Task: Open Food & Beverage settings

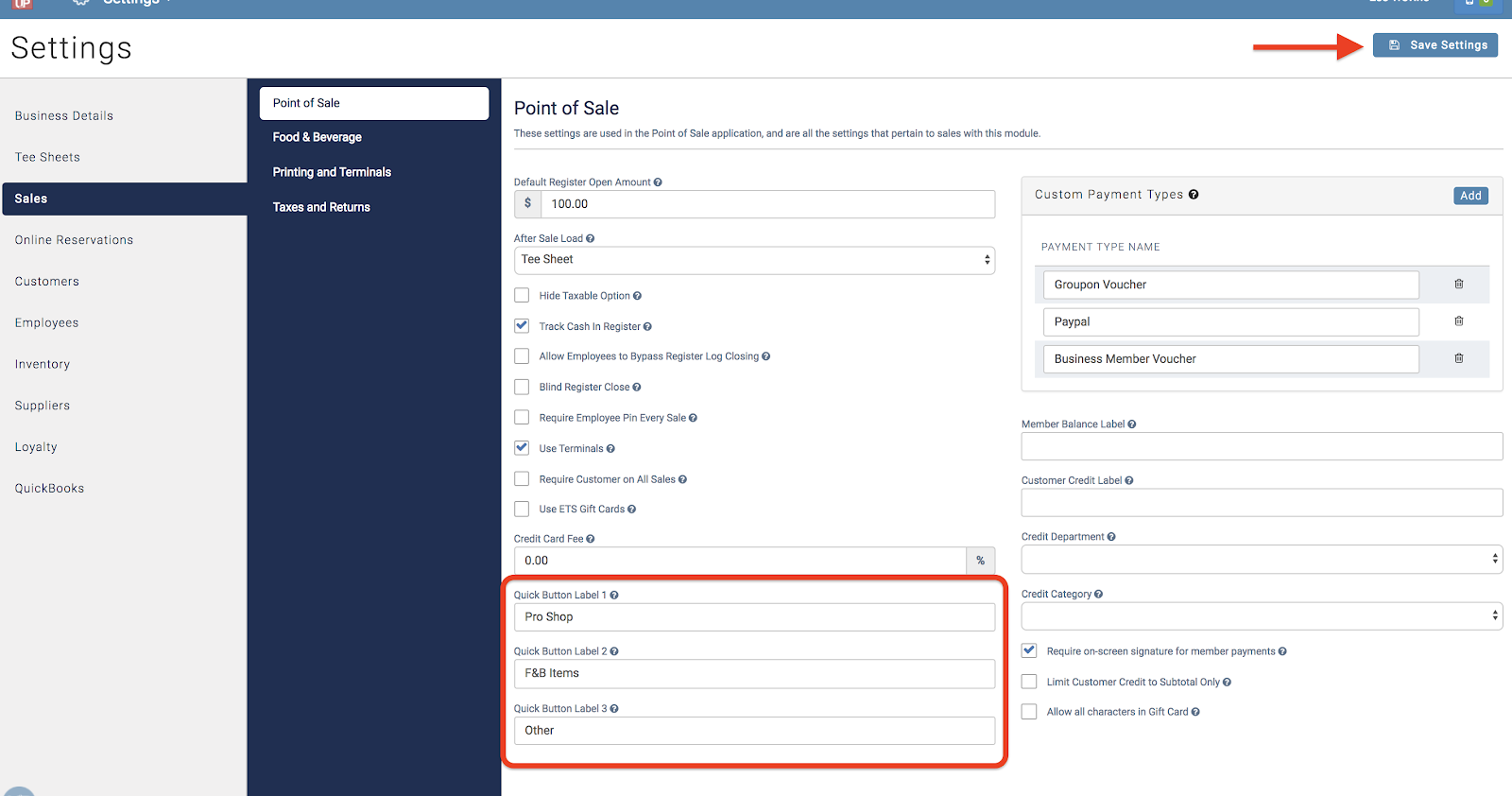Action: click(318, 137)
